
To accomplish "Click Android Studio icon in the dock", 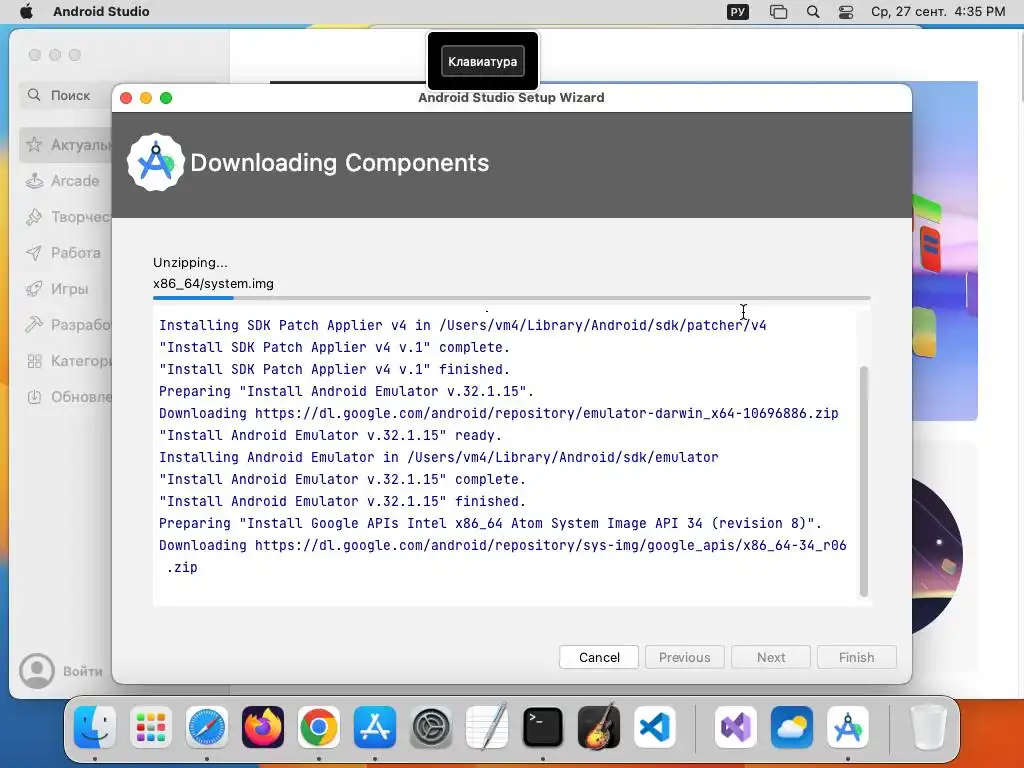I will (848, 727).
